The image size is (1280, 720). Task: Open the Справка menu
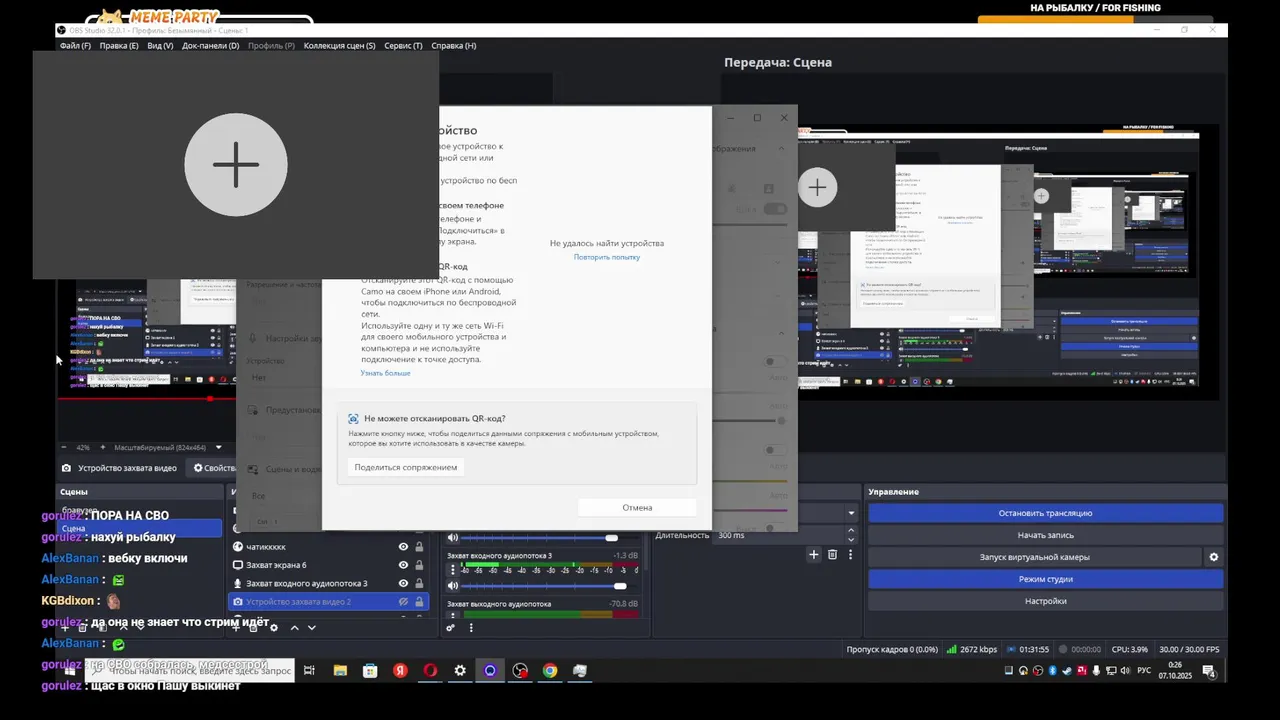tap(453, 46)
